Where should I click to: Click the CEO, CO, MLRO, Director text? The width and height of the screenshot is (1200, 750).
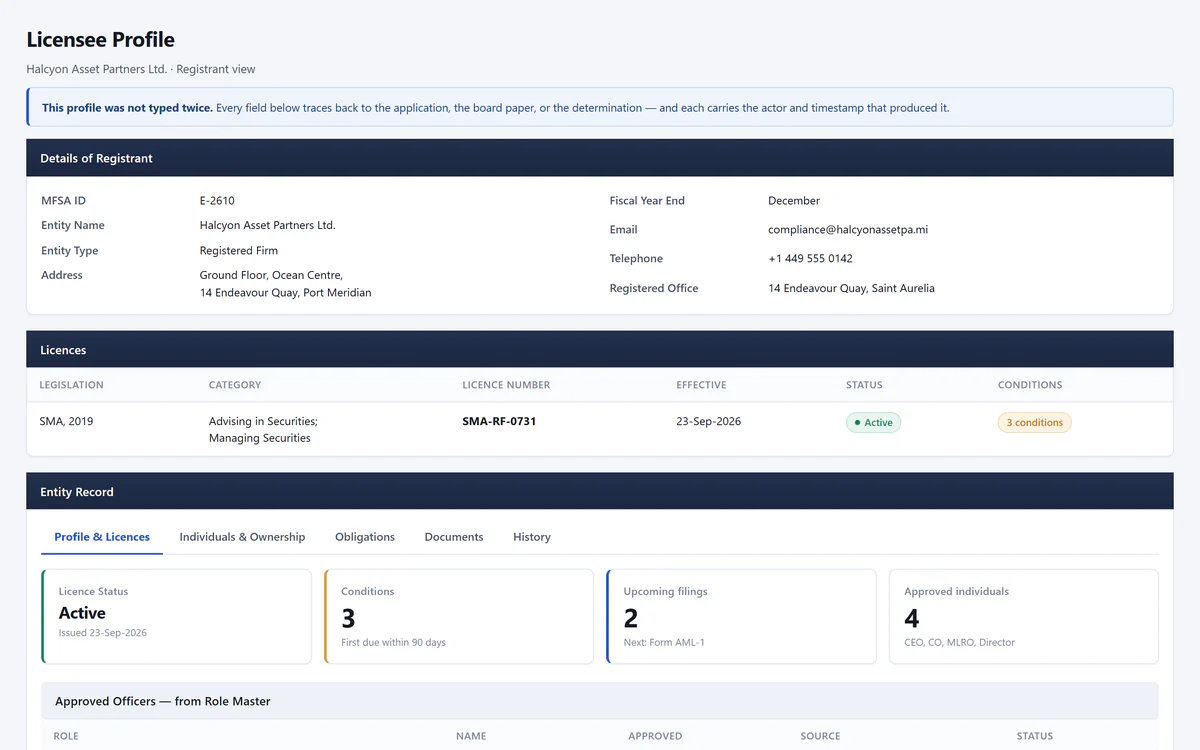coord(959,642)
